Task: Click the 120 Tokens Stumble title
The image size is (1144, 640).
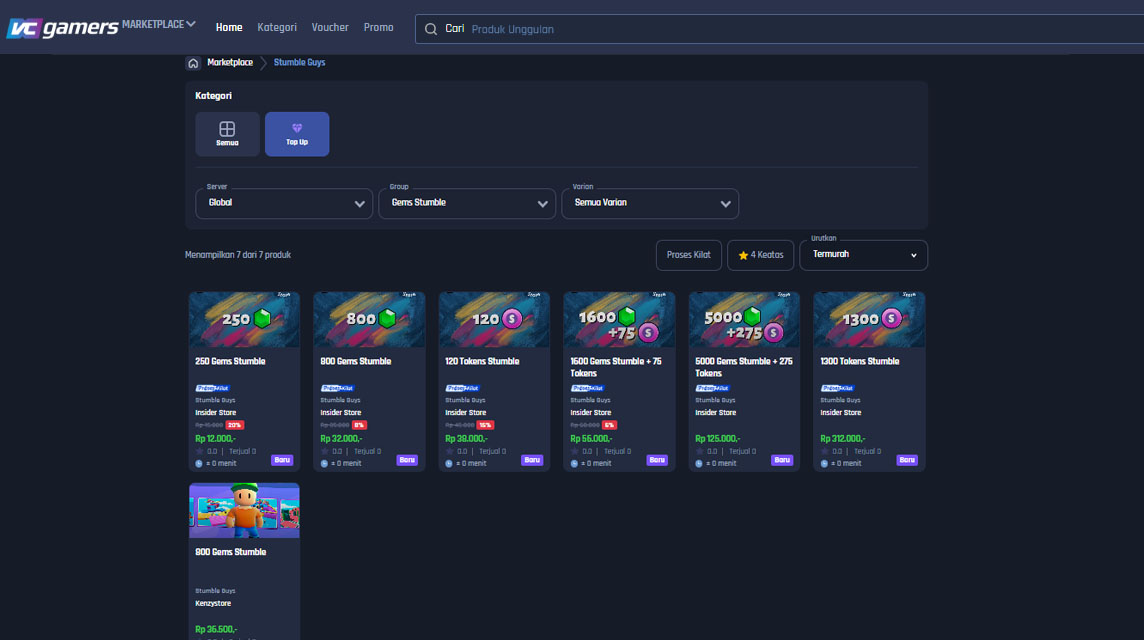Action: tap(482, 362)
